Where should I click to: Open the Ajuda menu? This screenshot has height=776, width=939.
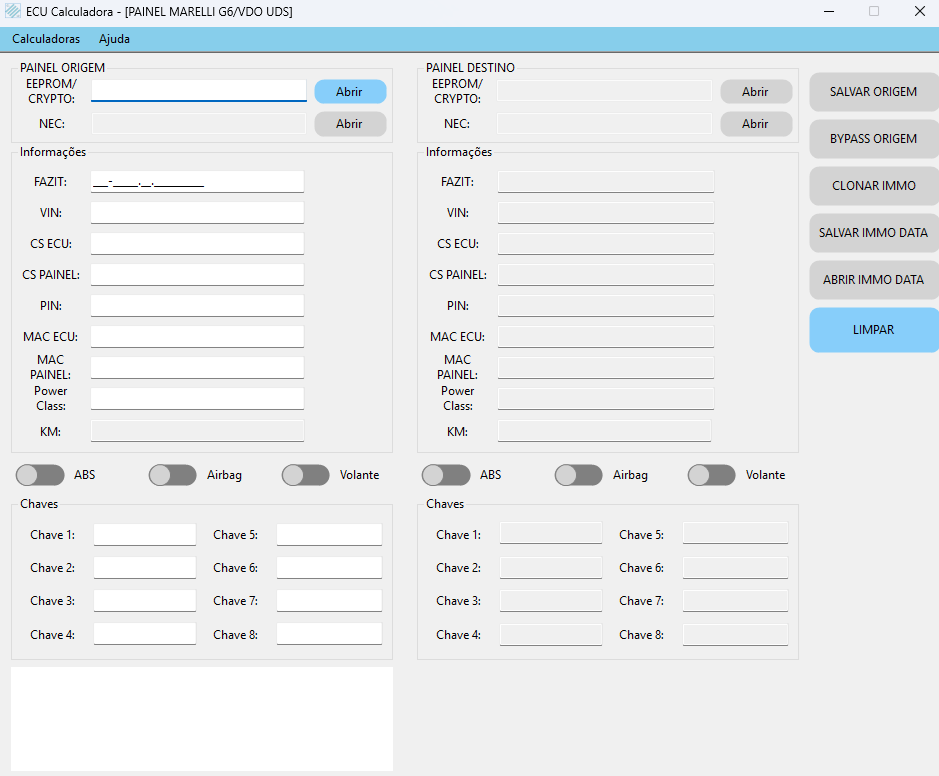coord(114,39)
